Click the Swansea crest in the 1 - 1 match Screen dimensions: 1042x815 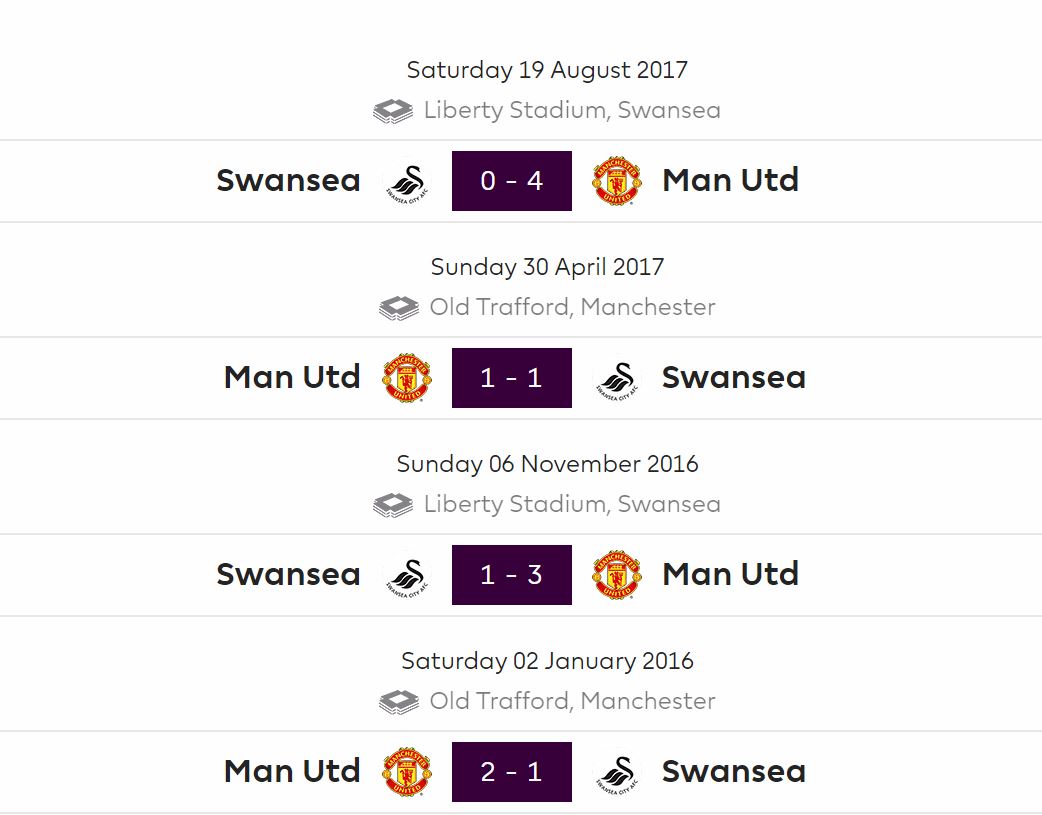coord(617,378)
